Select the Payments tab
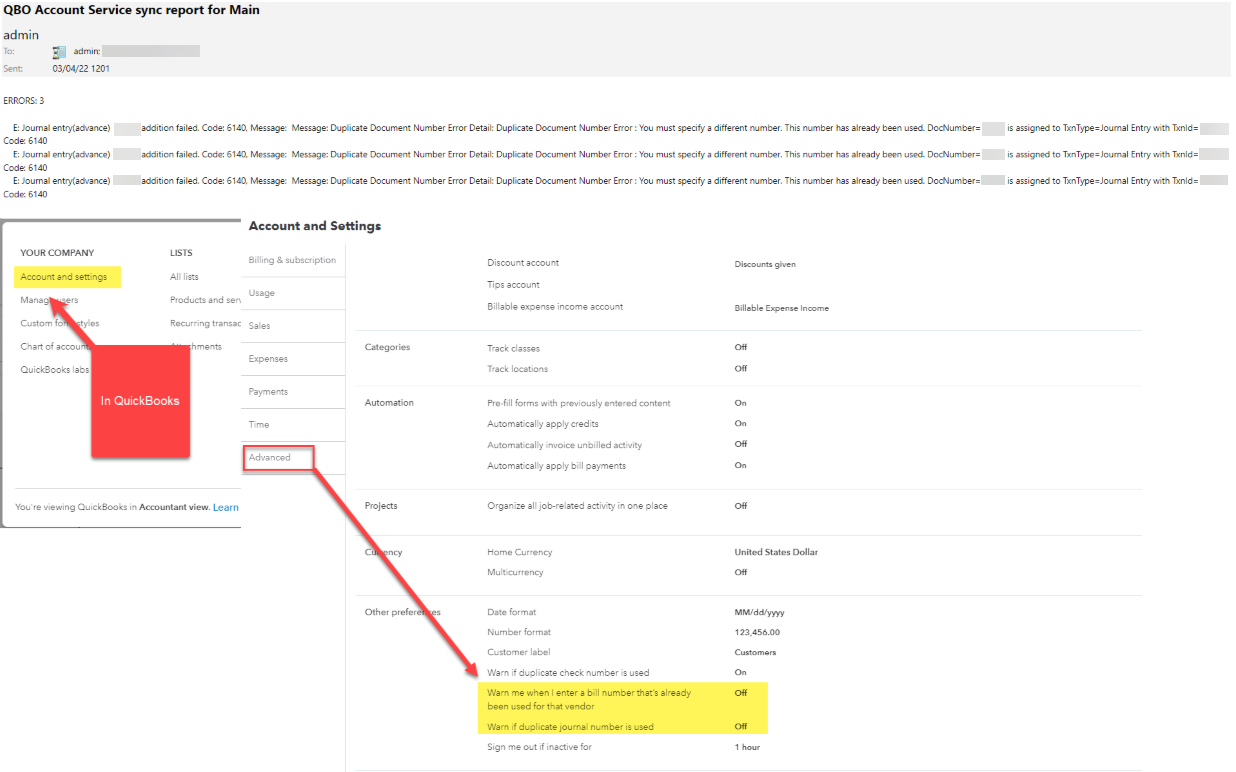Screen dimensions: 1236x772 pyautogui.click(x=268, y=392)
